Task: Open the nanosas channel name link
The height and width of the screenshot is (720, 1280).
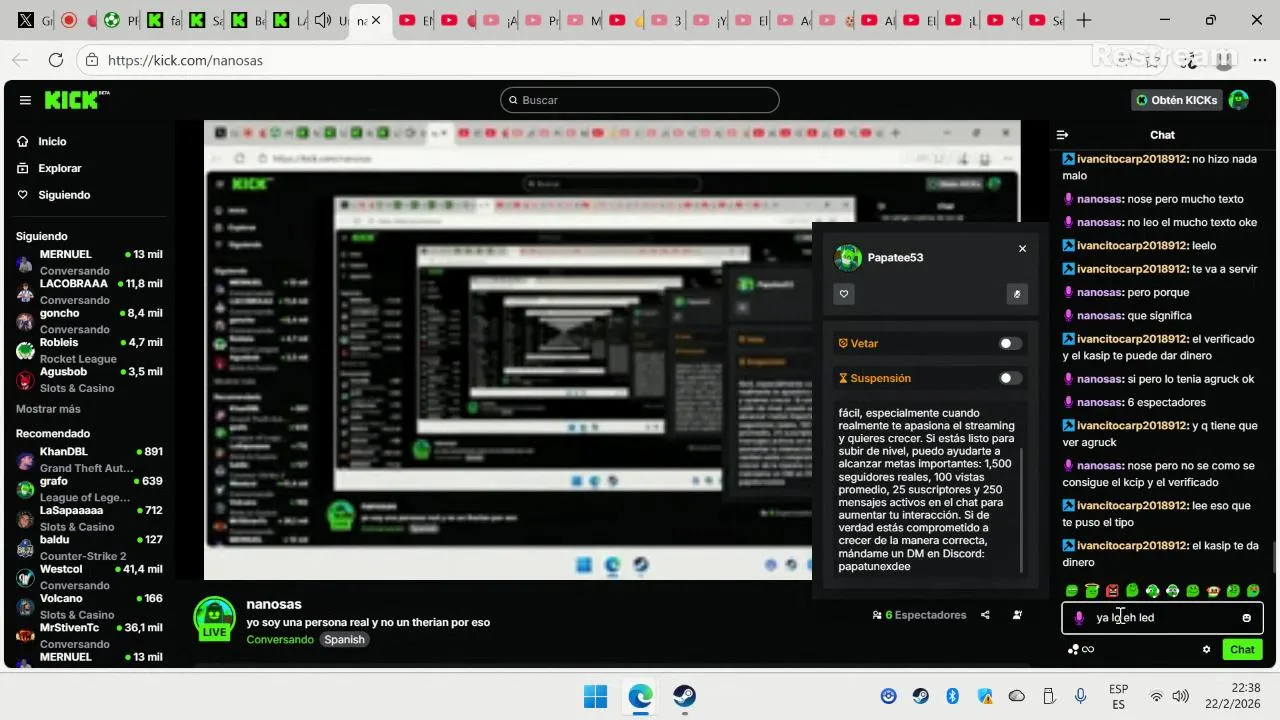Action: (x=274, y=604)
